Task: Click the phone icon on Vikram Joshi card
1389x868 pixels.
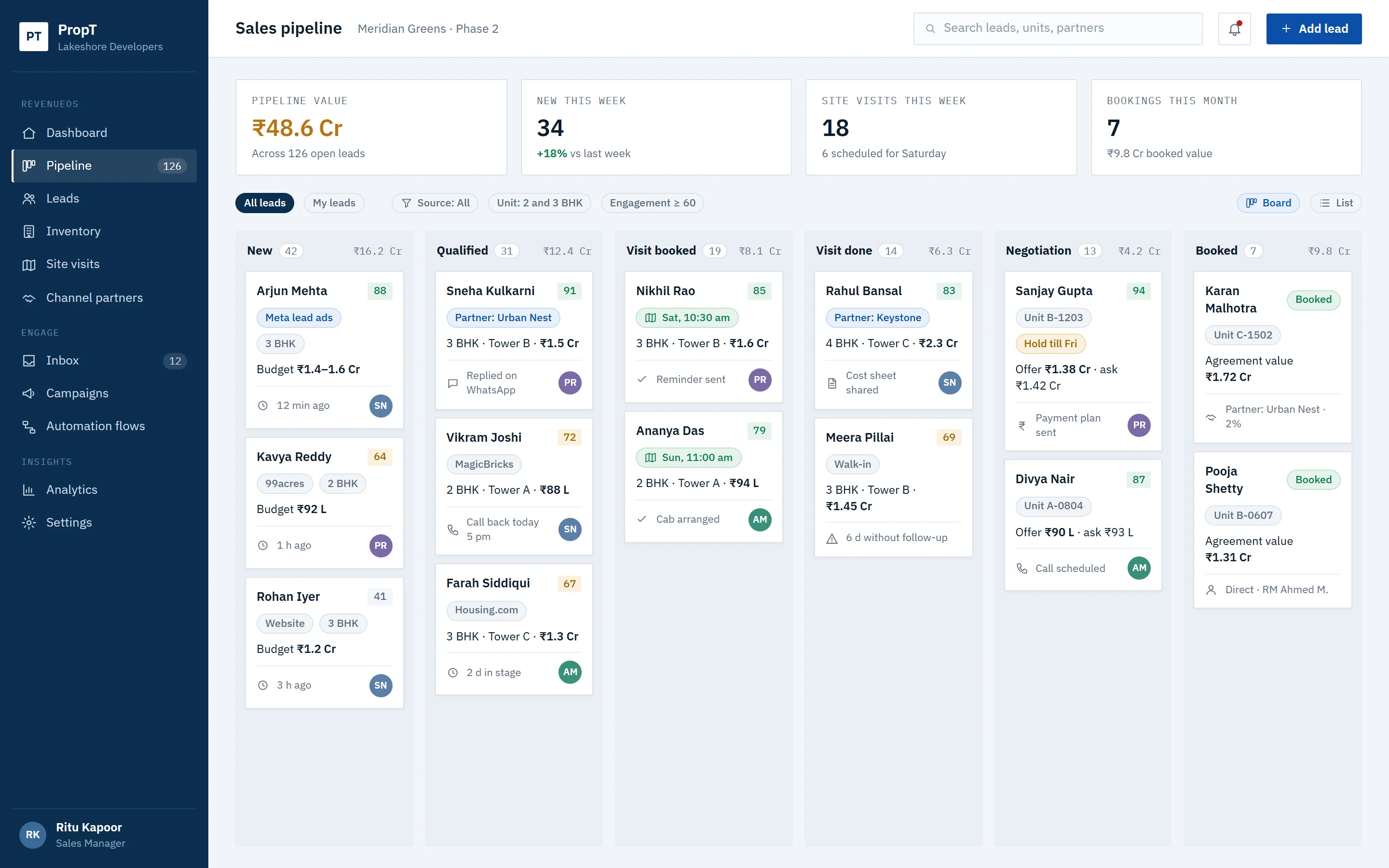Action: 453,529
